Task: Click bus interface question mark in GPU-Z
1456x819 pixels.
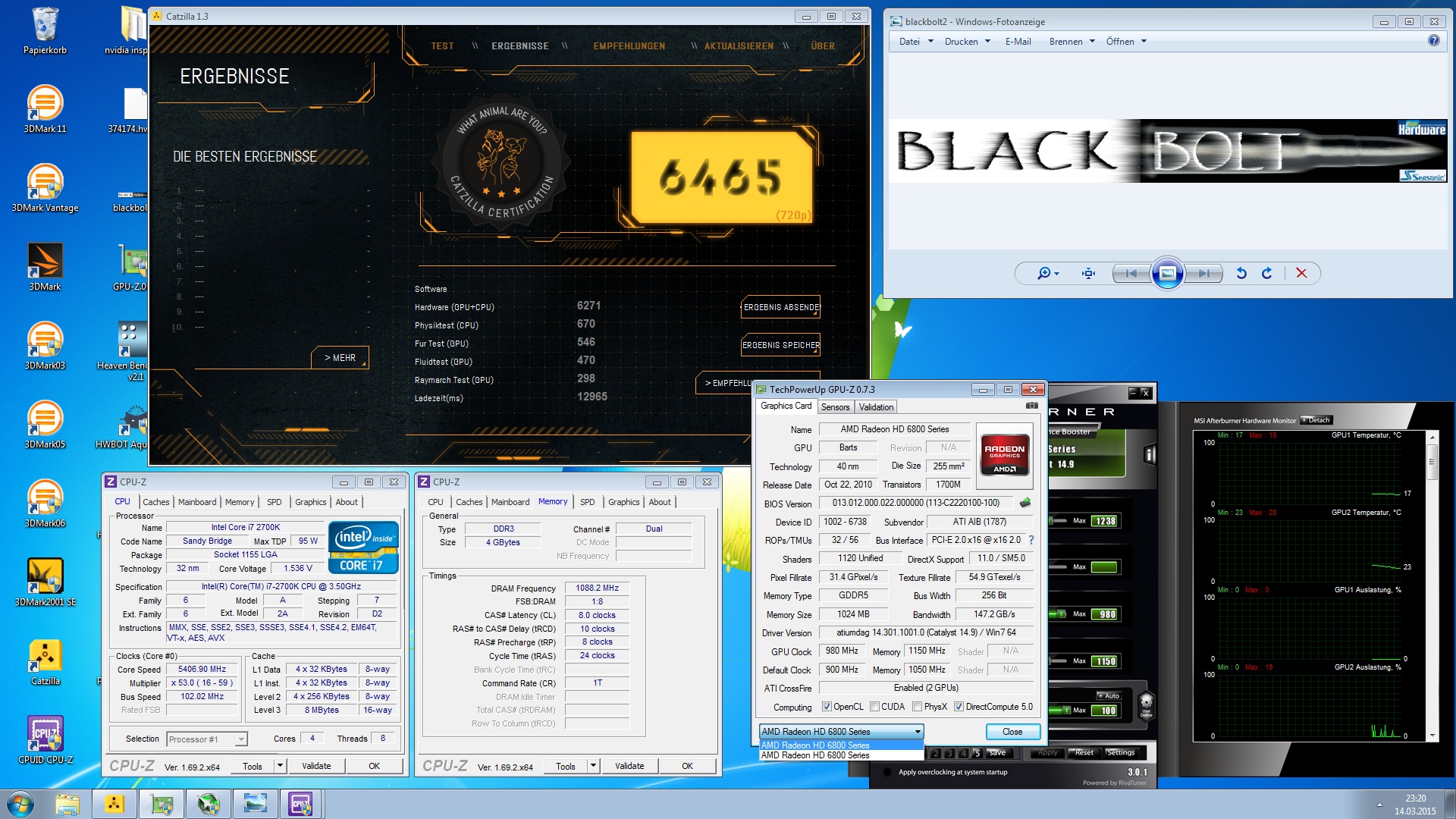Action: tap(1031, 540)
